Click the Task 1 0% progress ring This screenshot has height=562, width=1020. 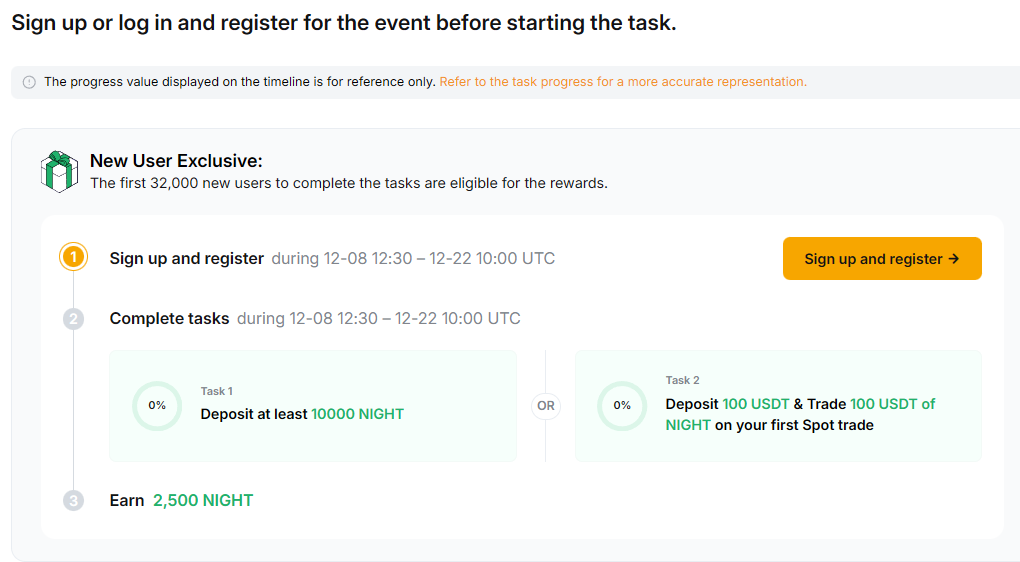click(x=157, y=406)
